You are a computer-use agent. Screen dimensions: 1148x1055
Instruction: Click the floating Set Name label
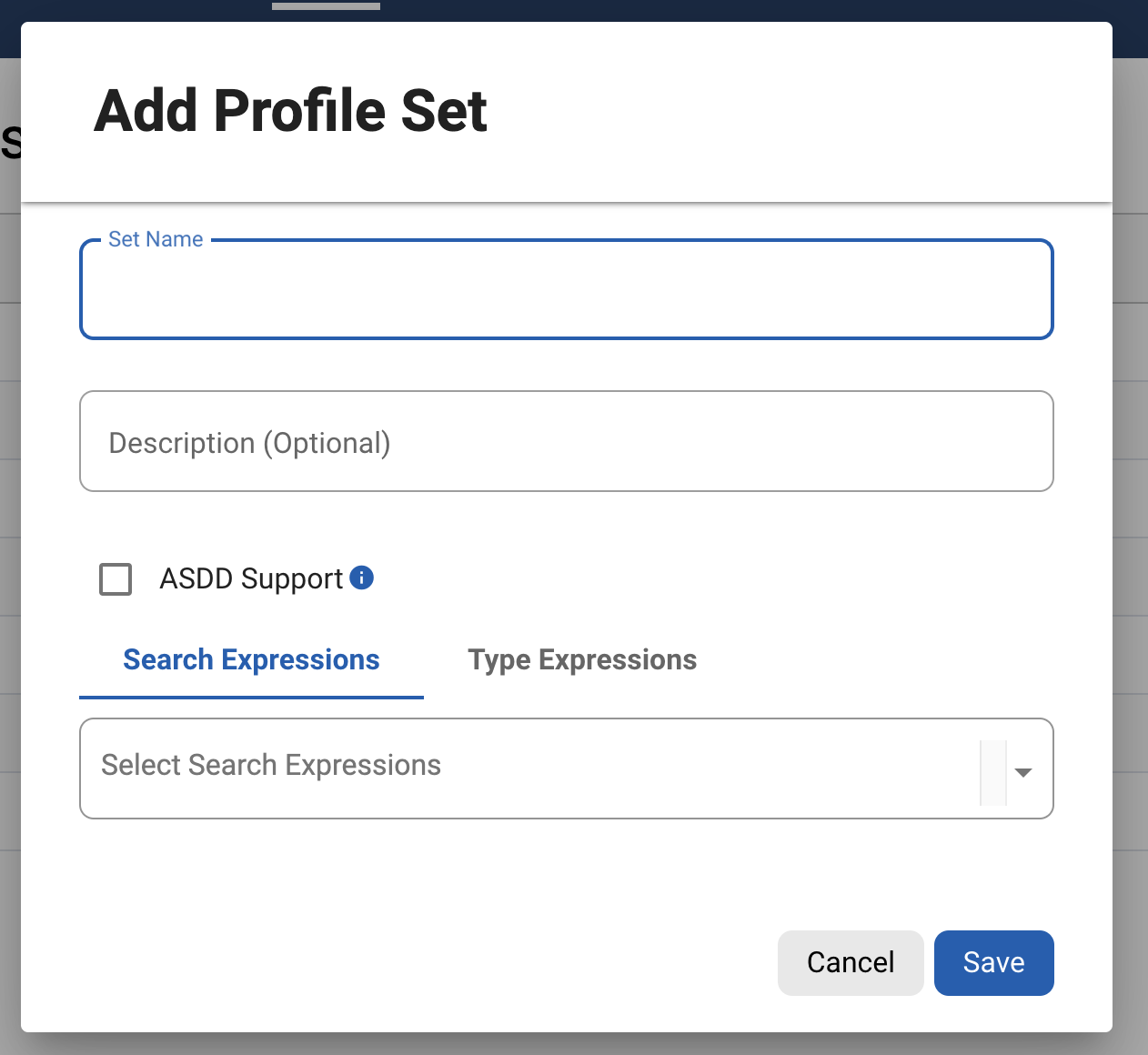156,239
